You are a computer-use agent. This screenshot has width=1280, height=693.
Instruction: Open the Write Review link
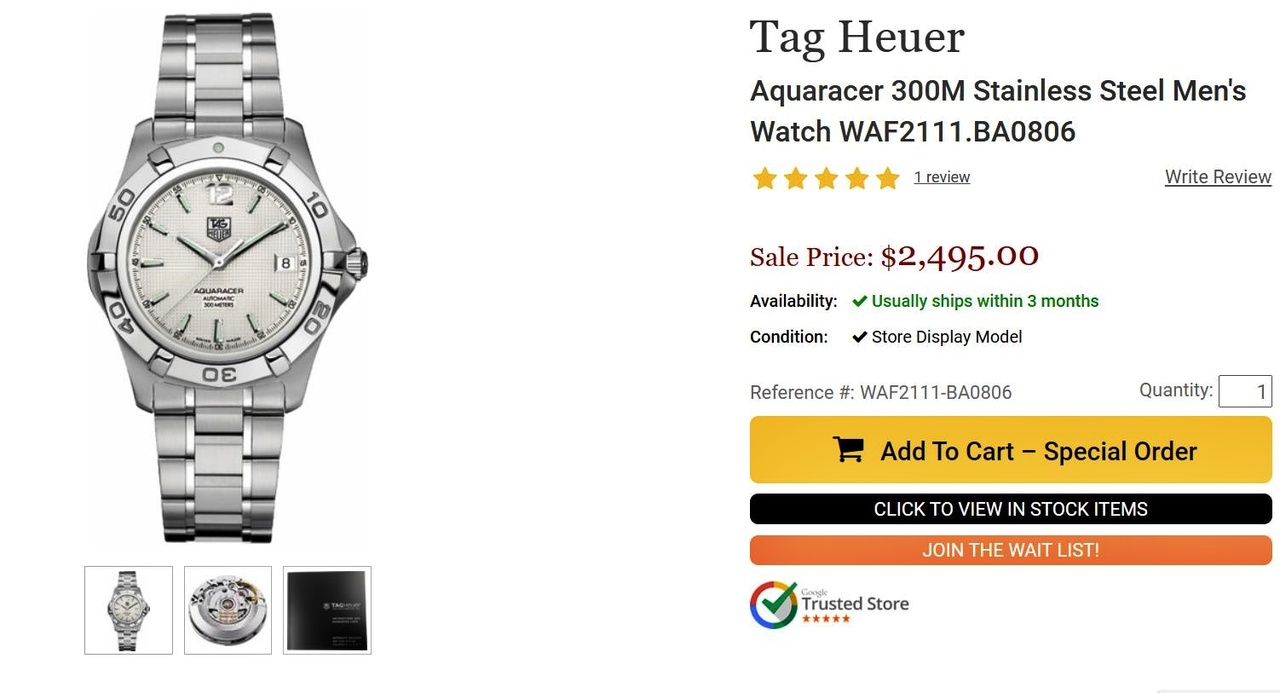click(x=1218, y=177)
